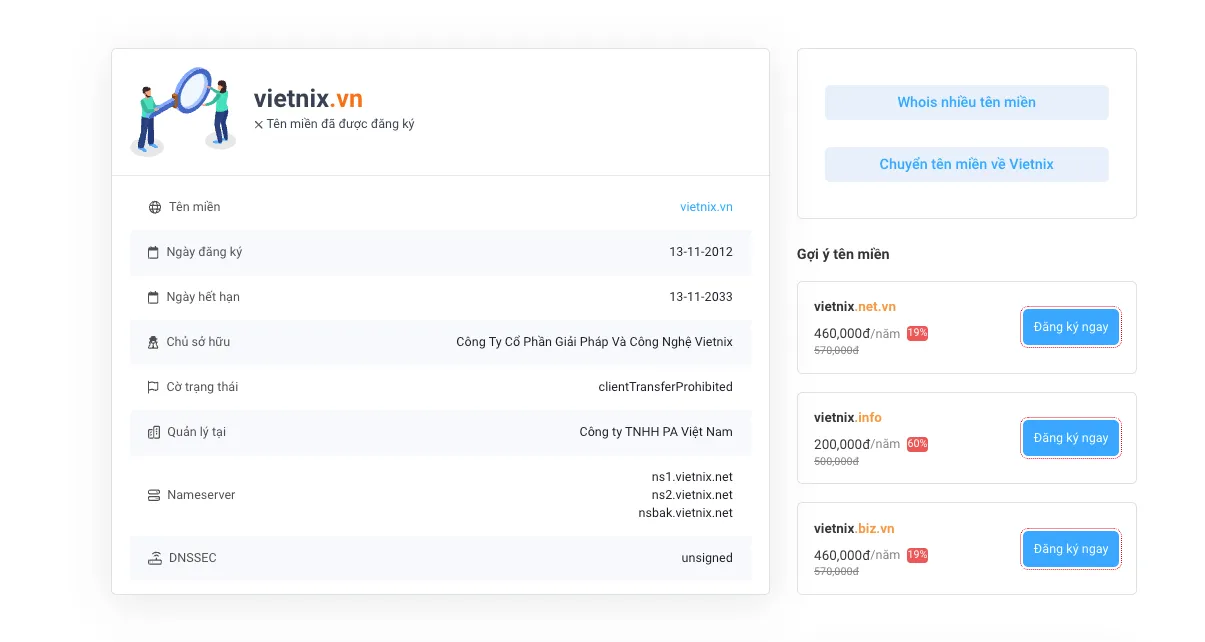The image size is (1205, 642).
Task: Click the Gợi ý tên miền heading
Action: pyautogui.click(x=843, y=254)
